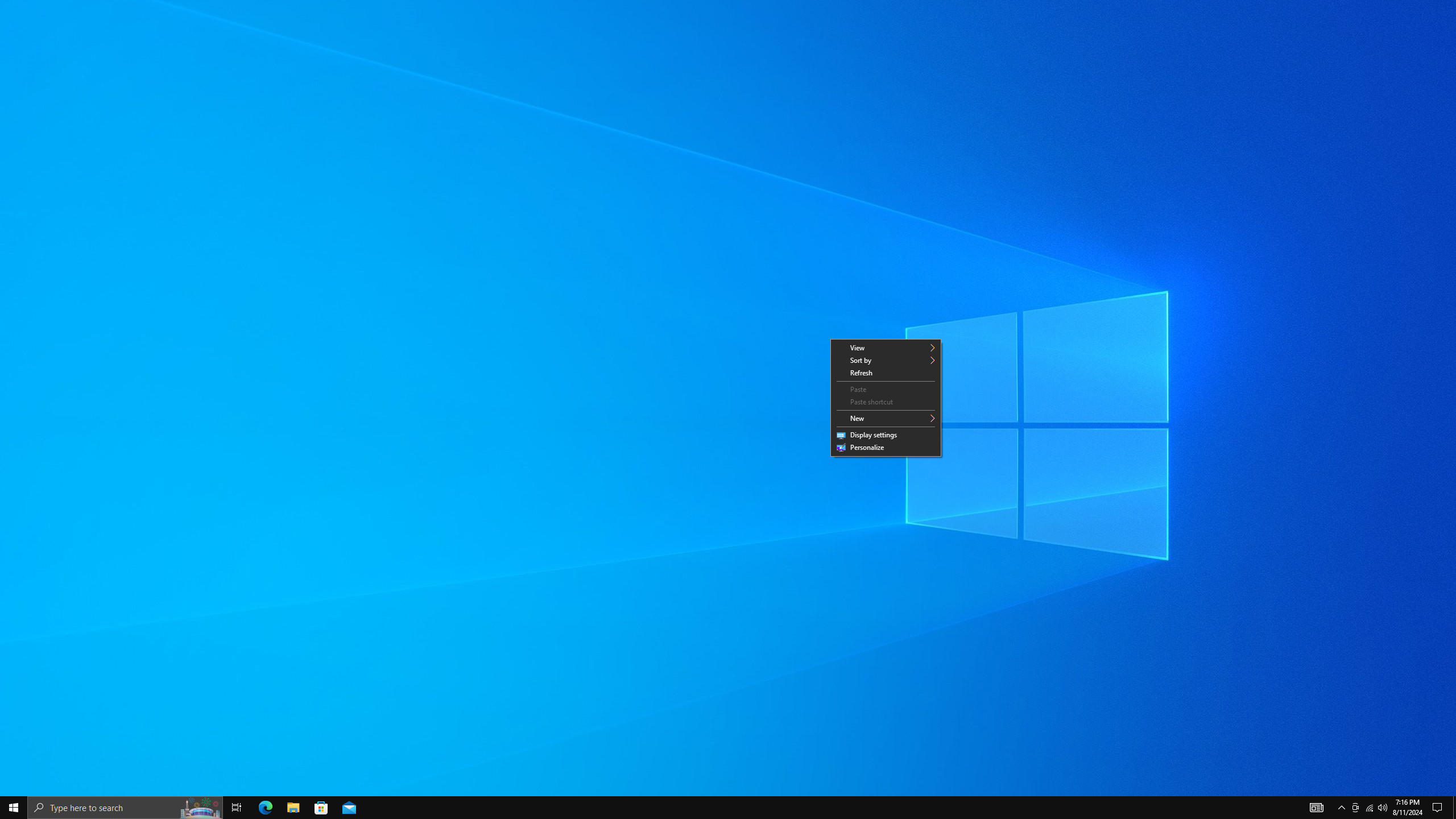Open File Explorer from the taskbar

[293, 807]
